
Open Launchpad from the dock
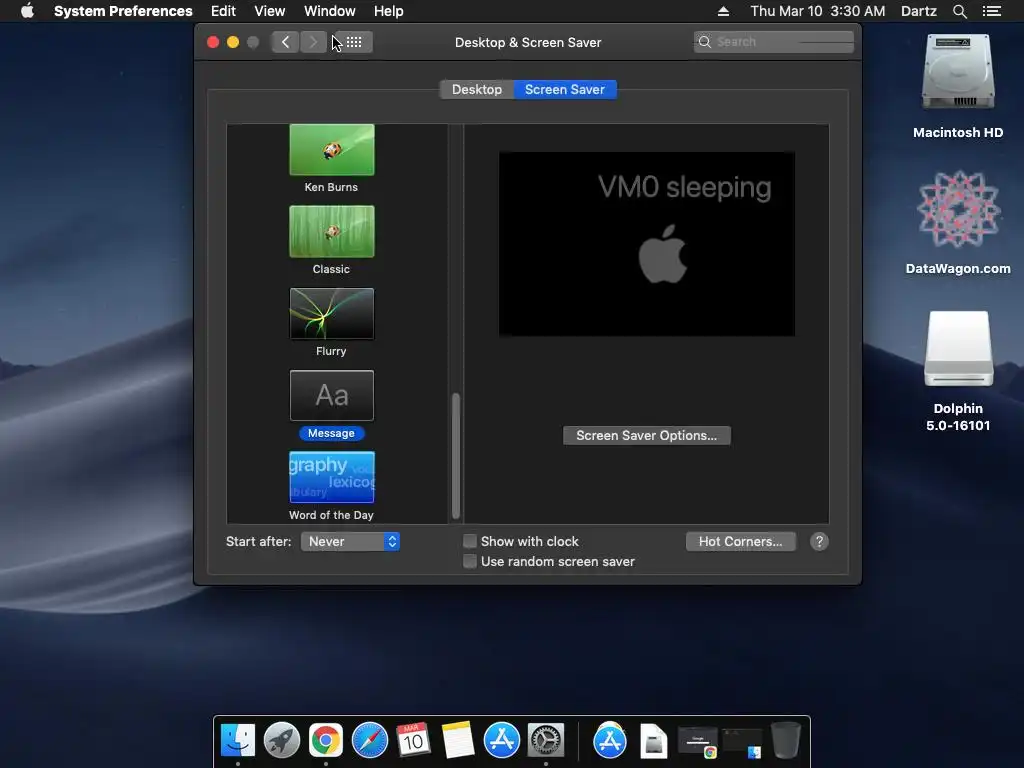click(x=281, y=741)
